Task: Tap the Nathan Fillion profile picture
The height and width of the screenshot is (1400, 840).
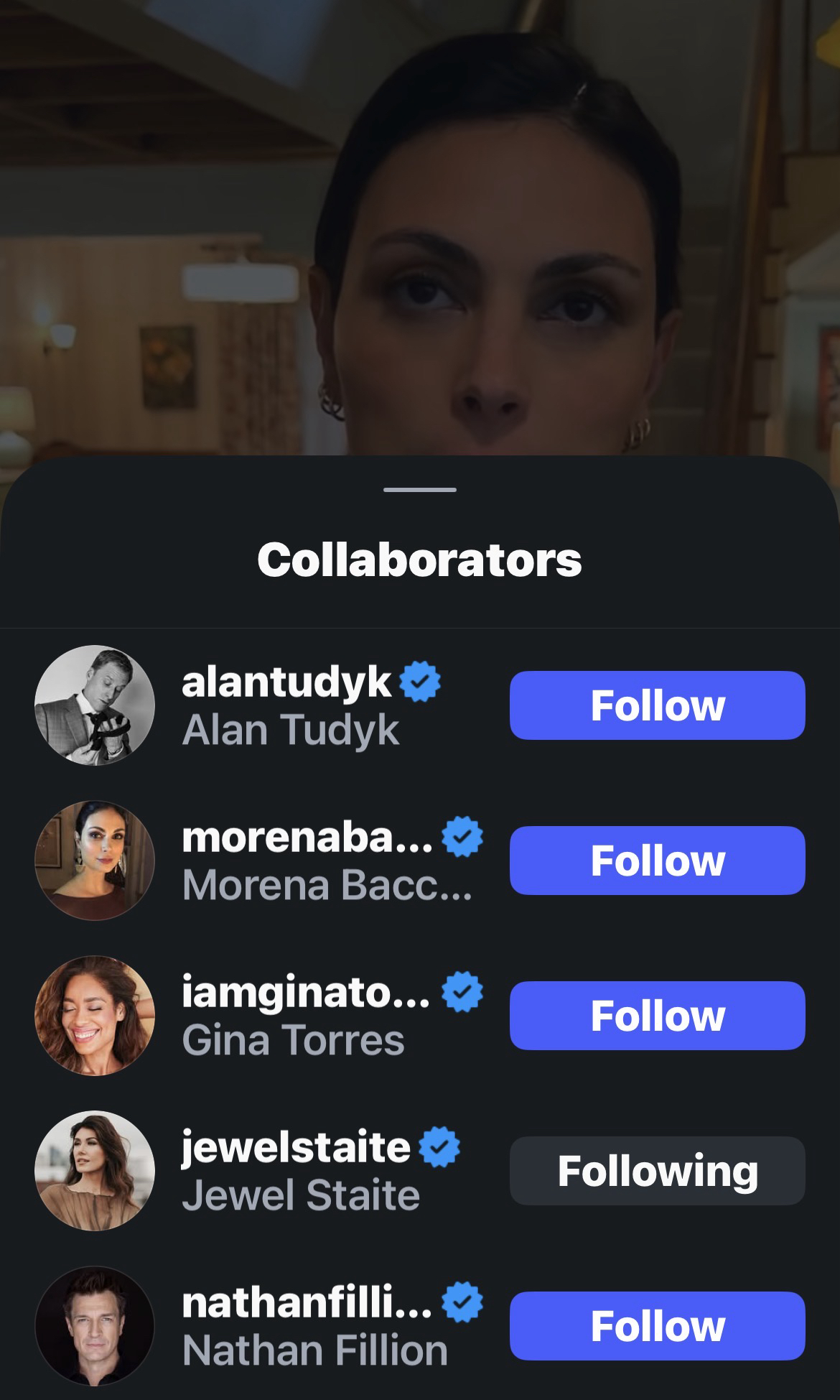Action: [95, 1326]
